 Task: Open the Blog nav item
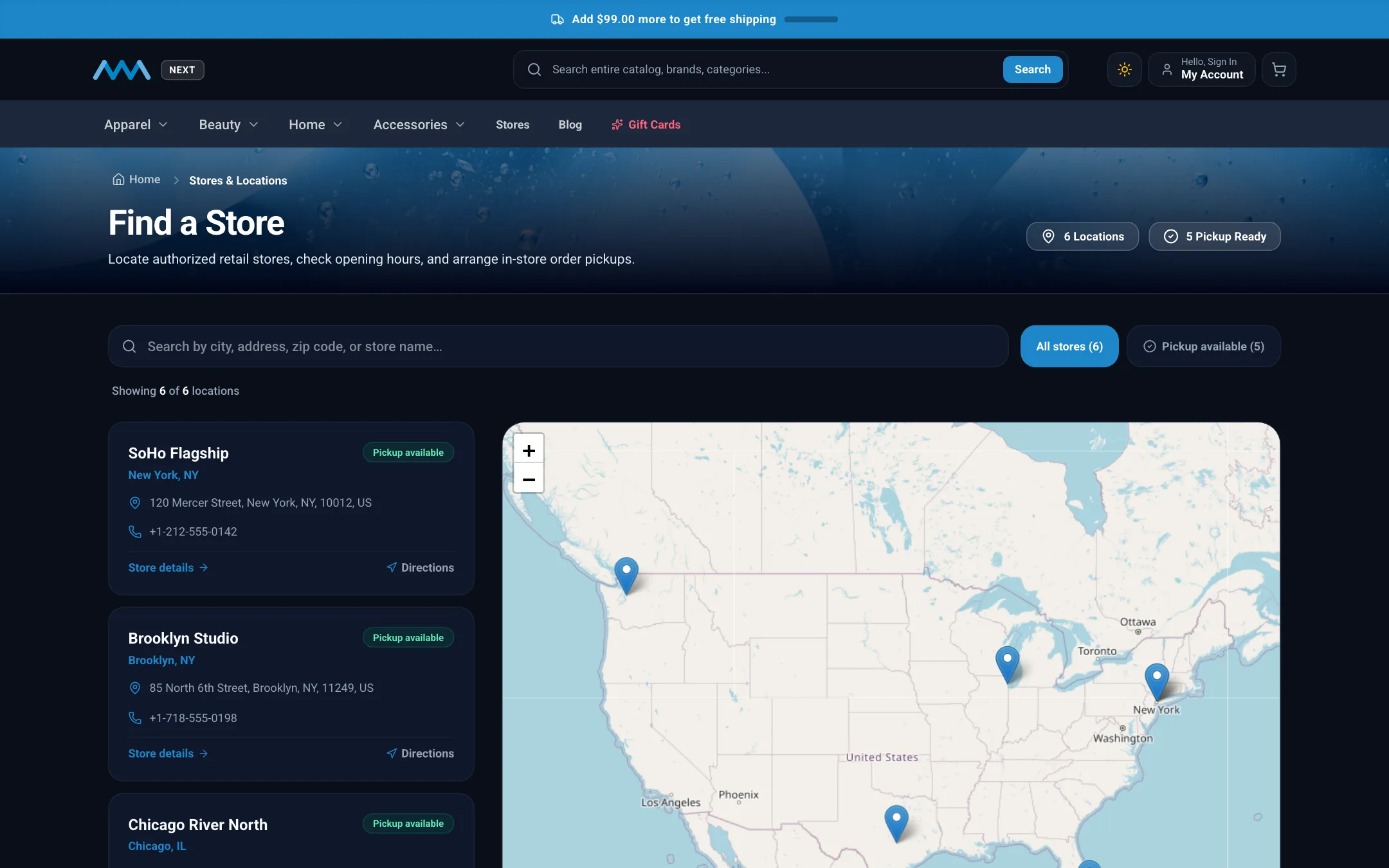pyautogui.click(x=570, y=125)
